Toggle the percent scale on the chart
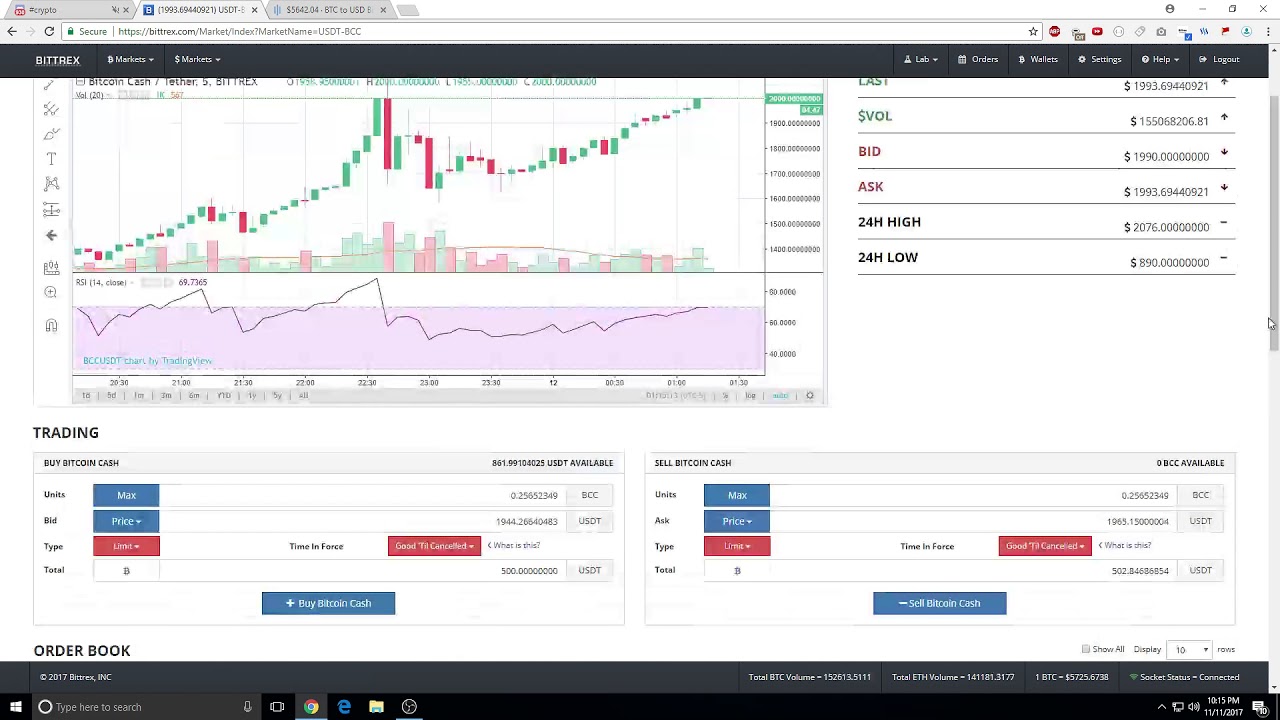Screen dimensions: 1280x720 click(x=725, y=395)
